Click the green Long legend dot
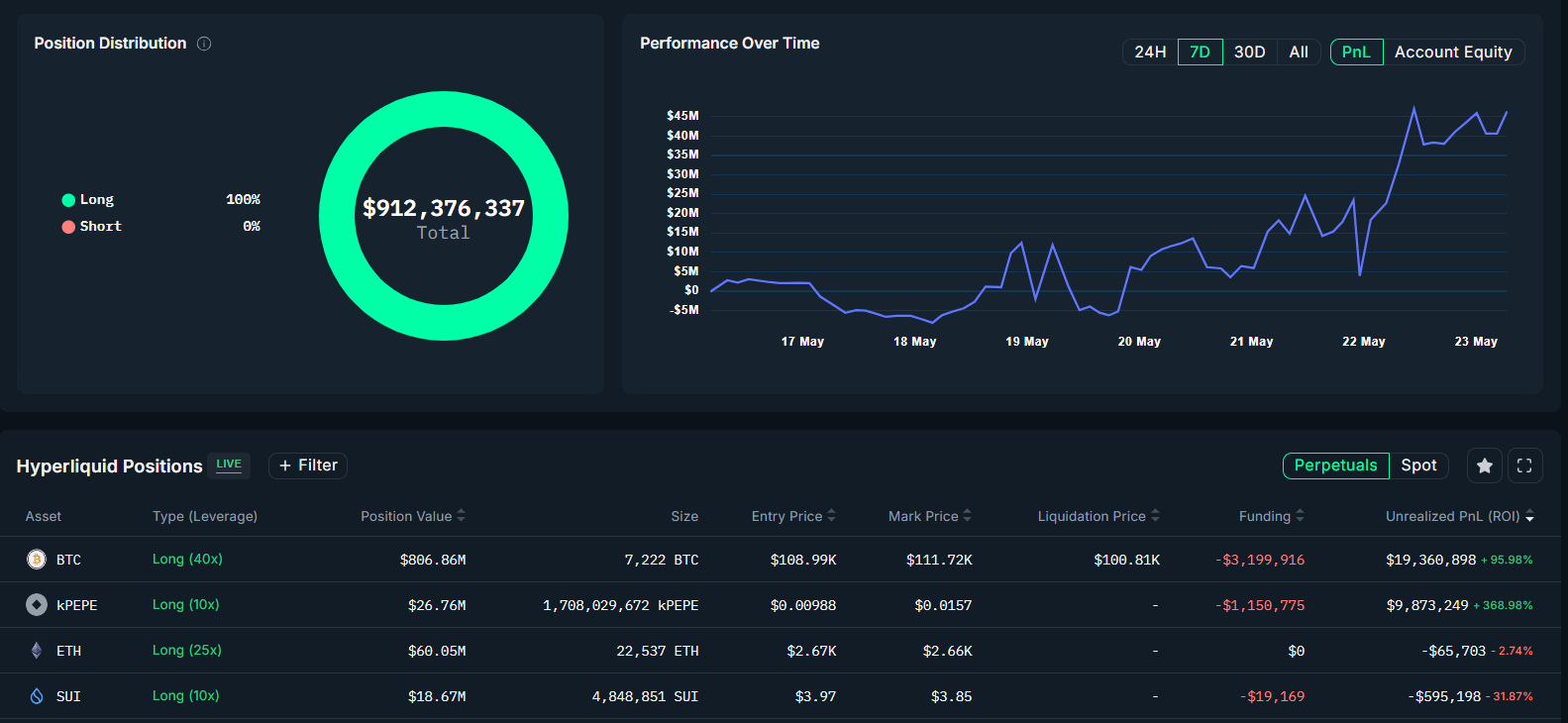Image resolution: width=1568 pixels, height=723 pixels. click(68, 200)
